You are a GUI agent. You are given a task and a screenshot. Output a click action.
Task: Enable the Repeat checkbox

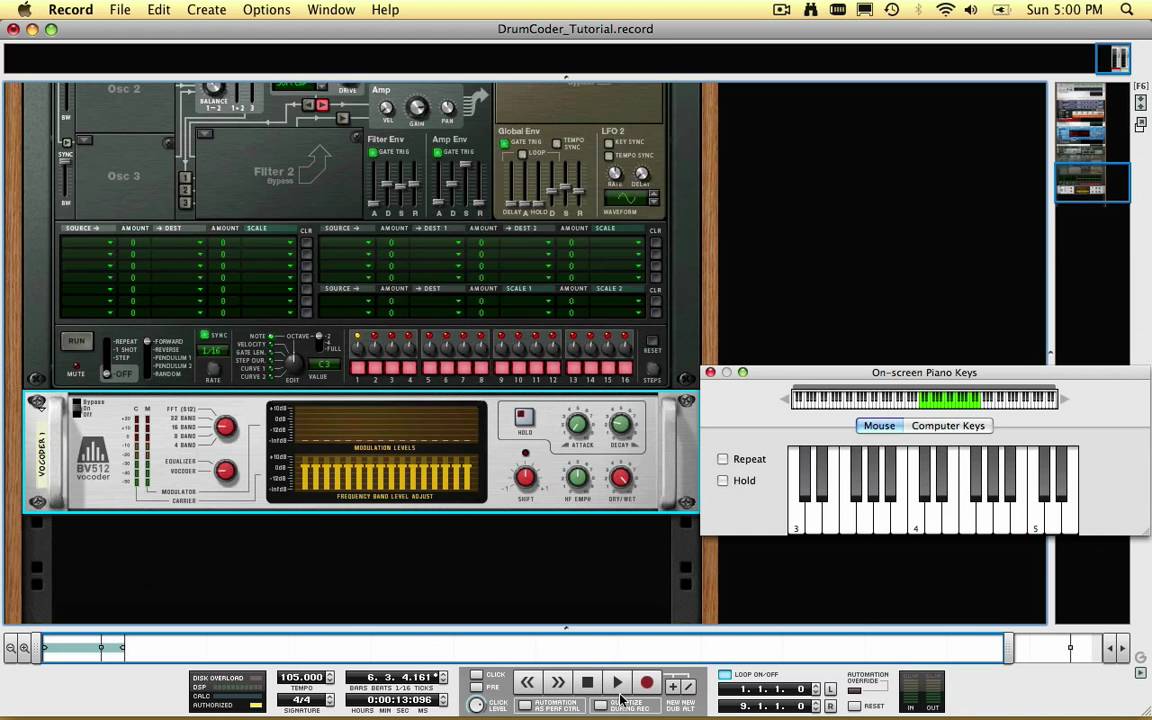tap(723, 458)
